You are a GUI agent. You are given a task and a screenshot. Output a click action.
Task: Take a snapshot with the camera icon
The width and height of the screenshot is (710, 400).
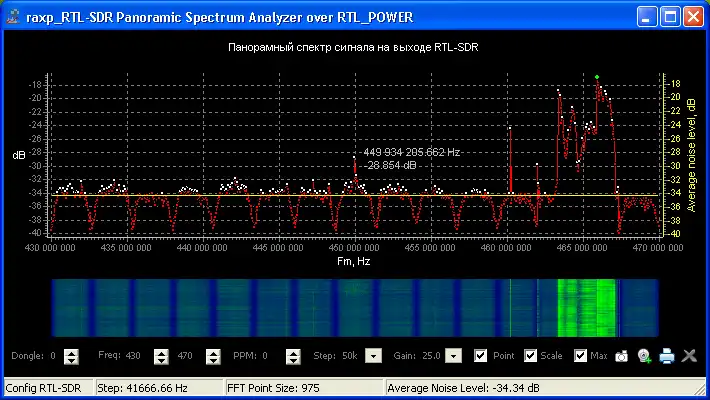click(621, 356)
